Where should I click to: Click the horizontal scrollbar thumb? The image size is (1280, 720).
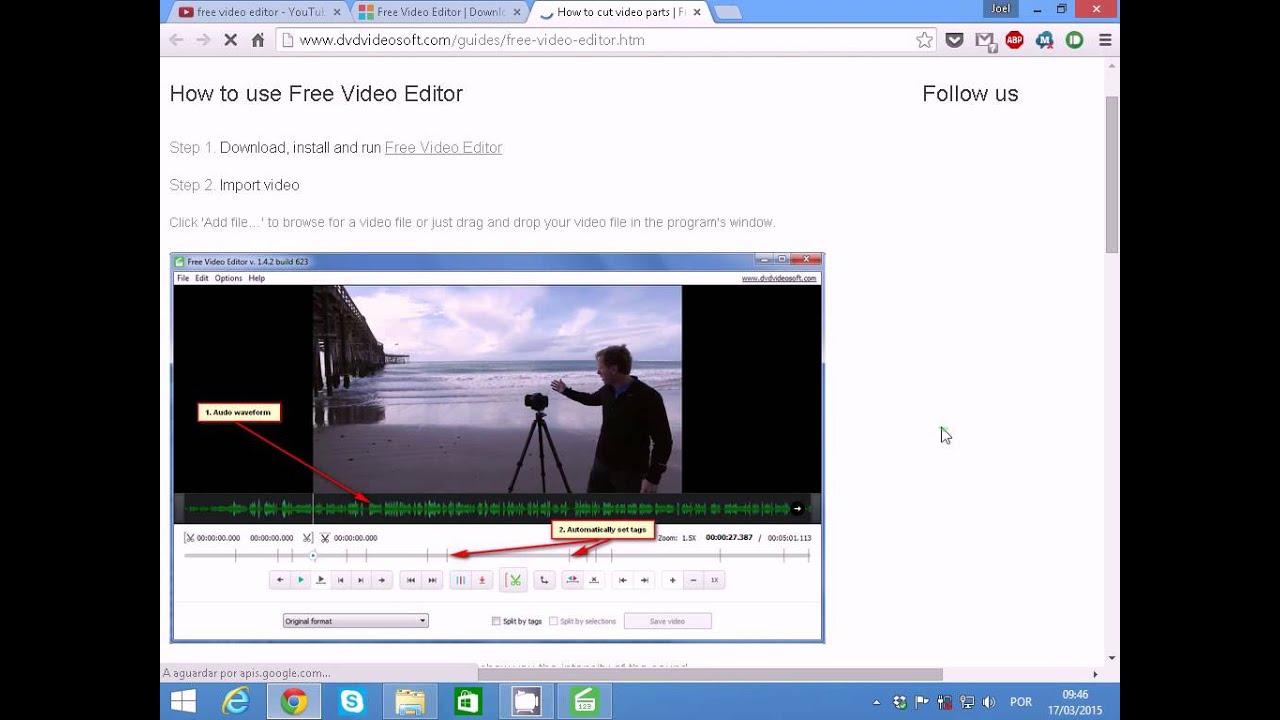pyautogui.click(x=710, y=674)
